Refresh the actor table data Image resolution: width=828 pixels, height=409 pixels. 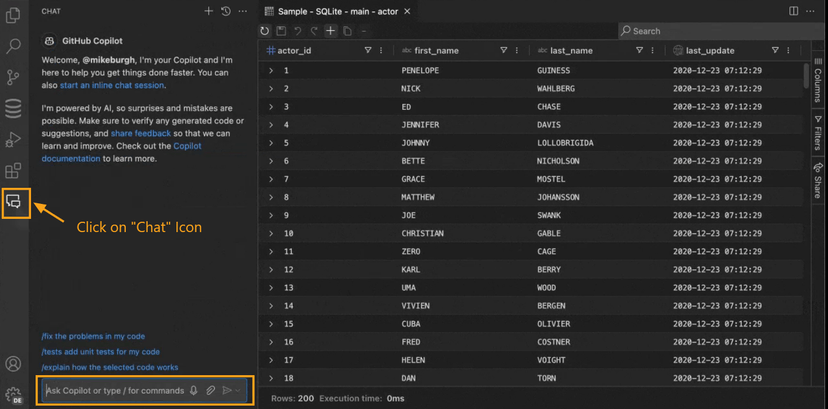point(265,31)
